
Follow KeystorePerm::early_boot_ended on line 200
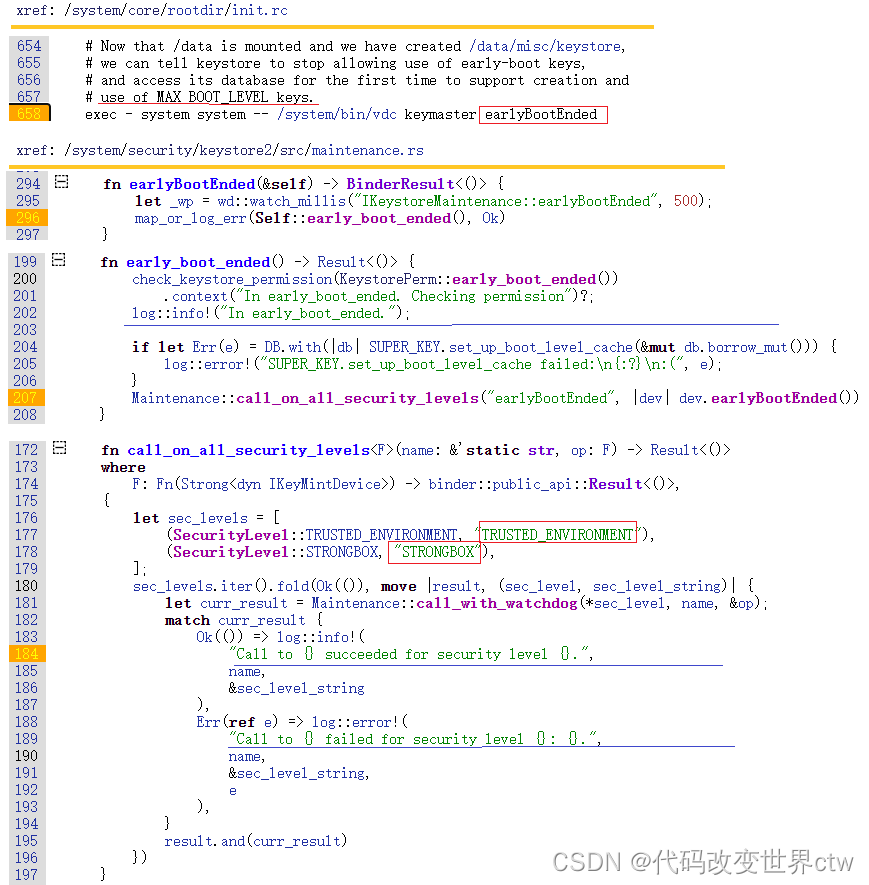[x=524, y=279]
